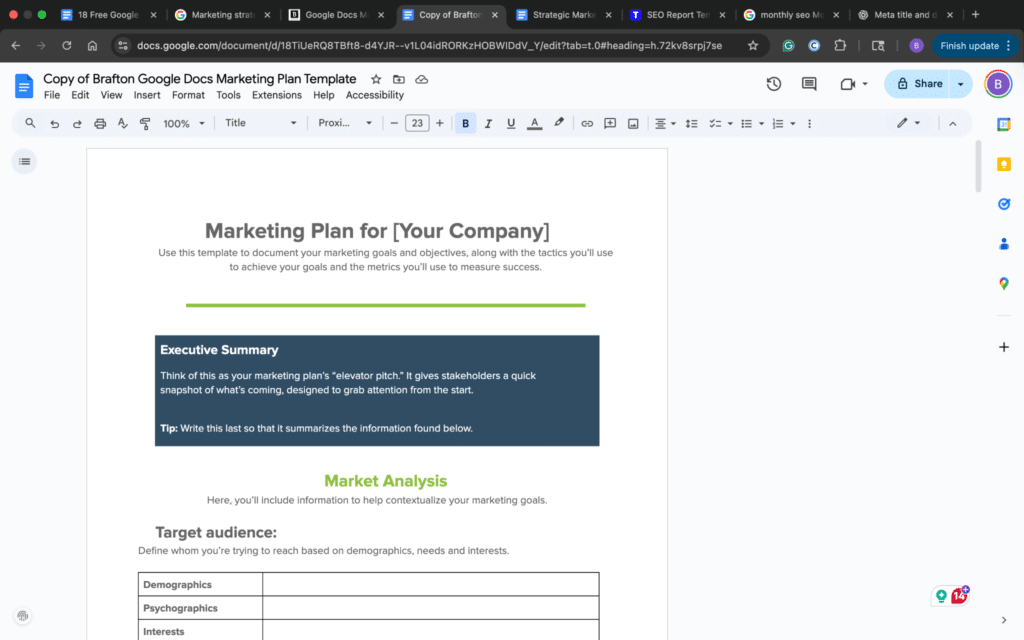
Task: Select the Paint format tool
Action: click(x=145, y=122)
